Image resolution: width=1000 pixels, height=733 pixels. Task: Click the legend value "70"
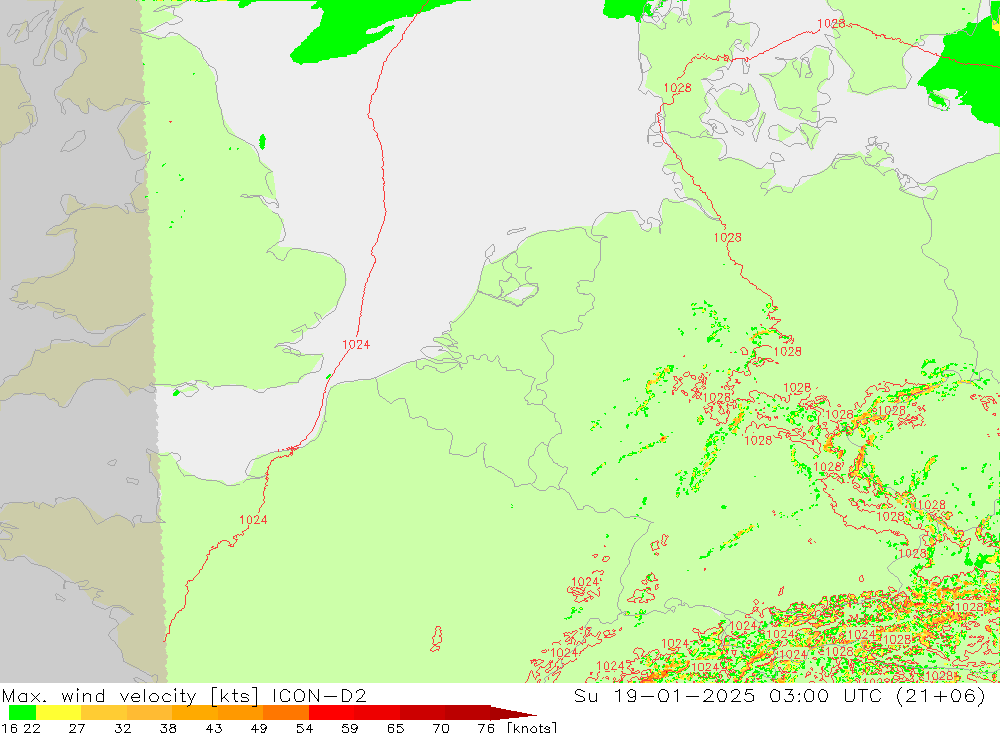pos(441,728)
